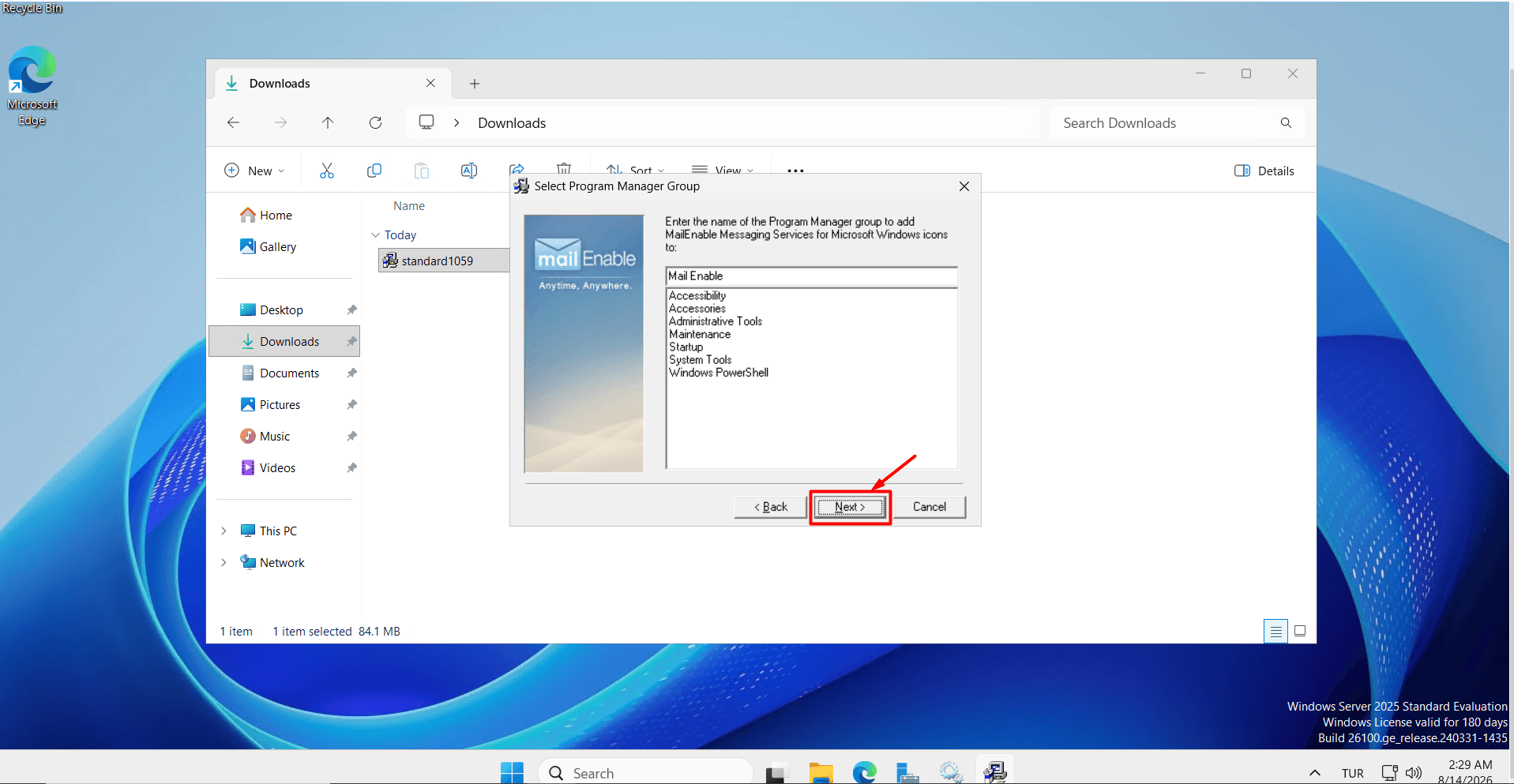Select the Downloads tab in File Explorer
Screen dimensions: 1514x784
pyautogui.click(x=333, y=83)
